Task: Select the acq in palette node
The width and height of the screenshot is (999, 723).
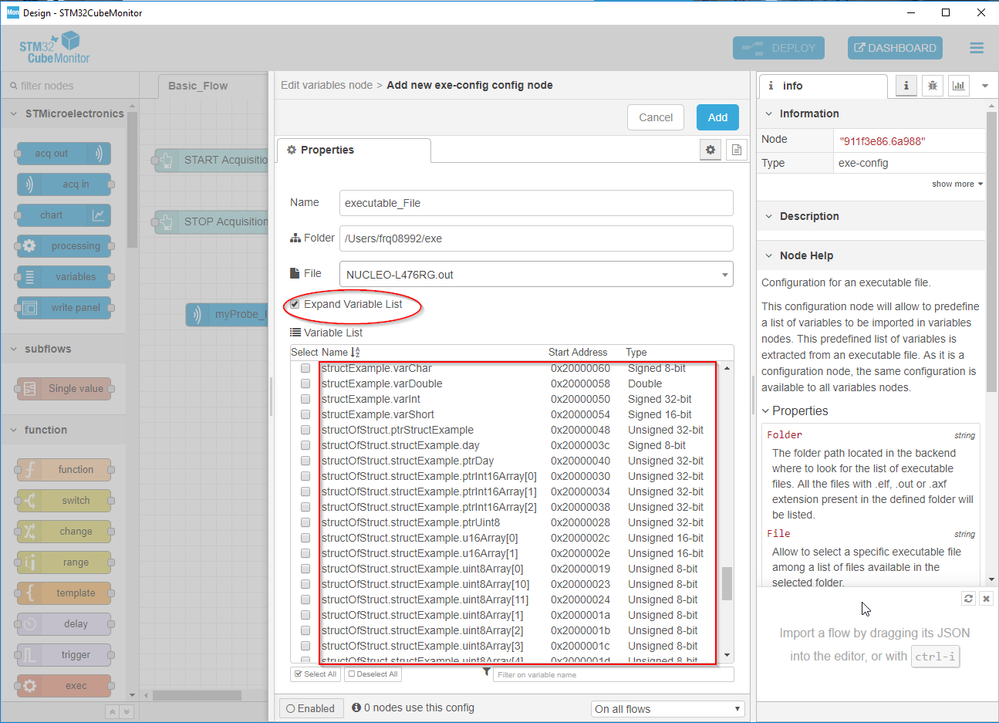Action: point(64,185)
